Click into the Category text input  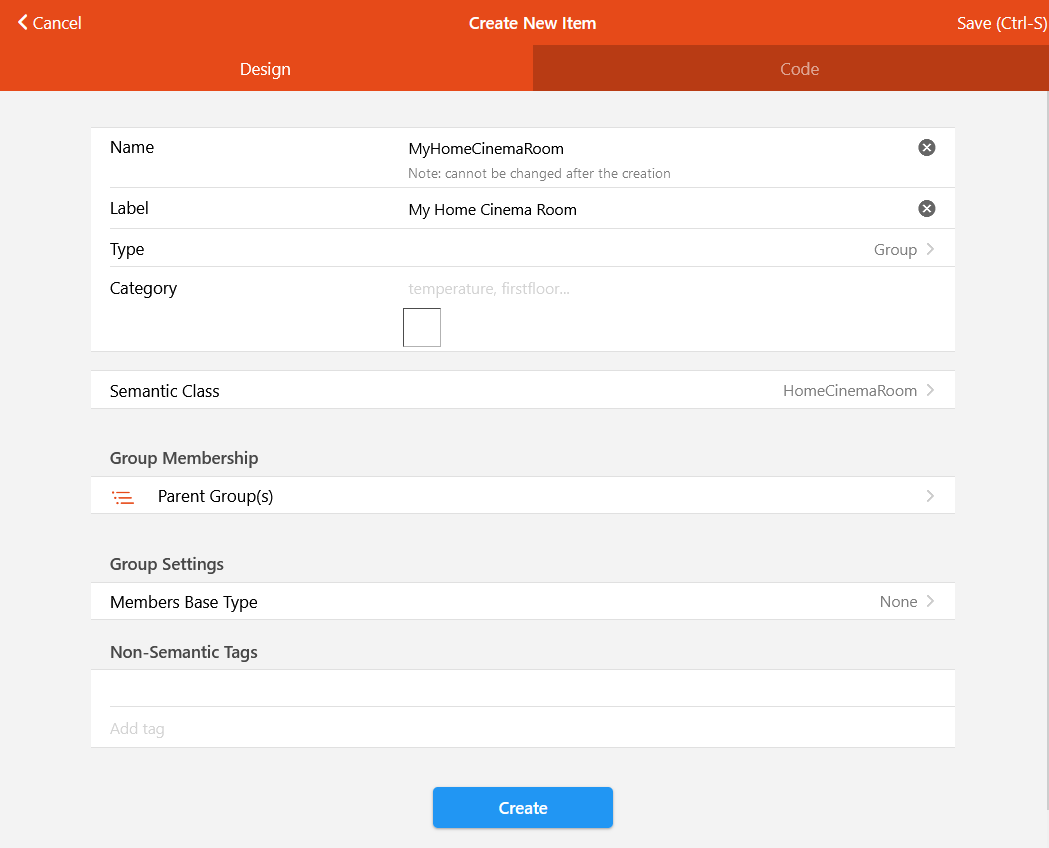point(650,289)
